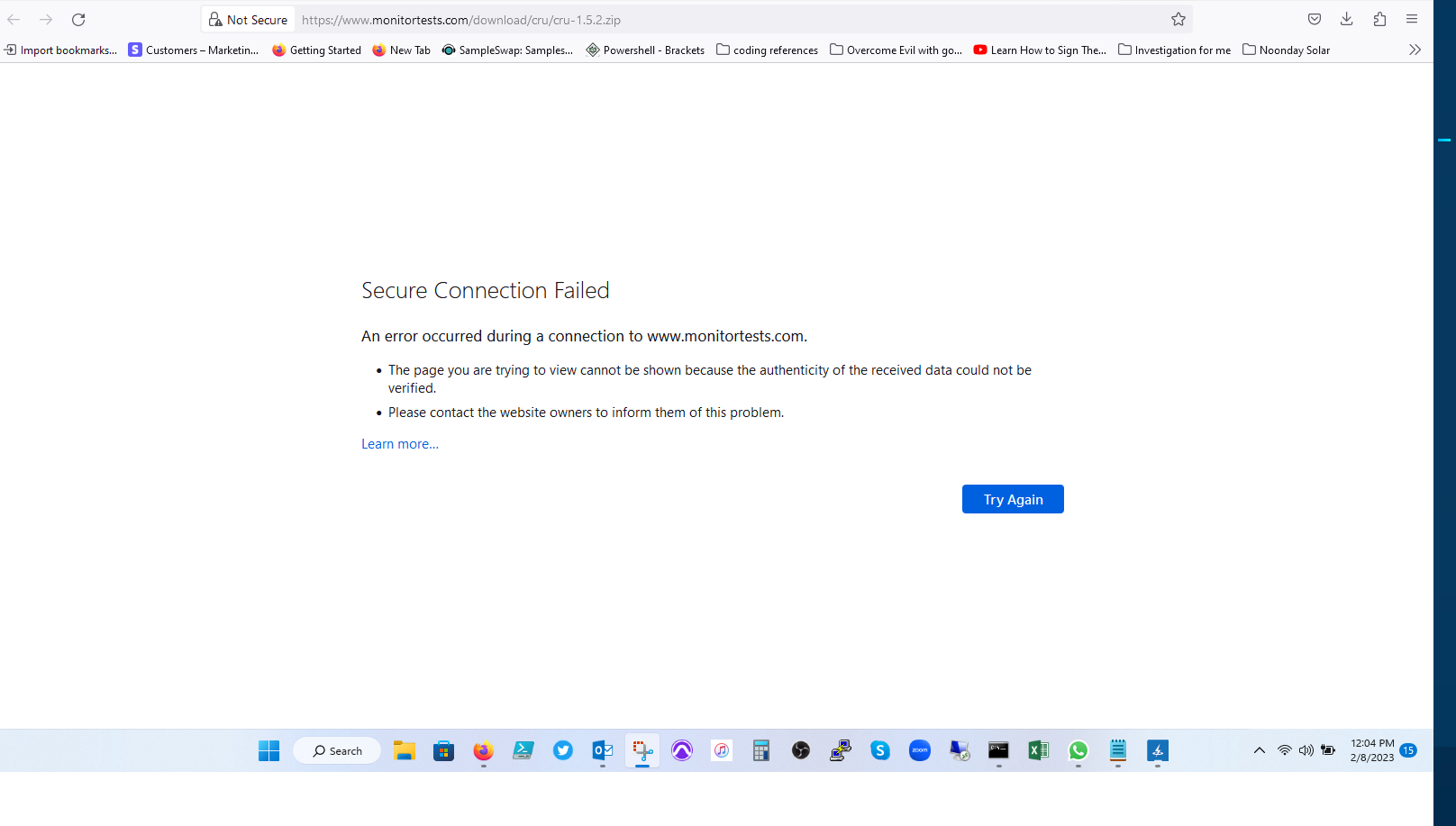Open the Getting Started bookmark
Screen dimensions: 1456x826
coord(316,50)
